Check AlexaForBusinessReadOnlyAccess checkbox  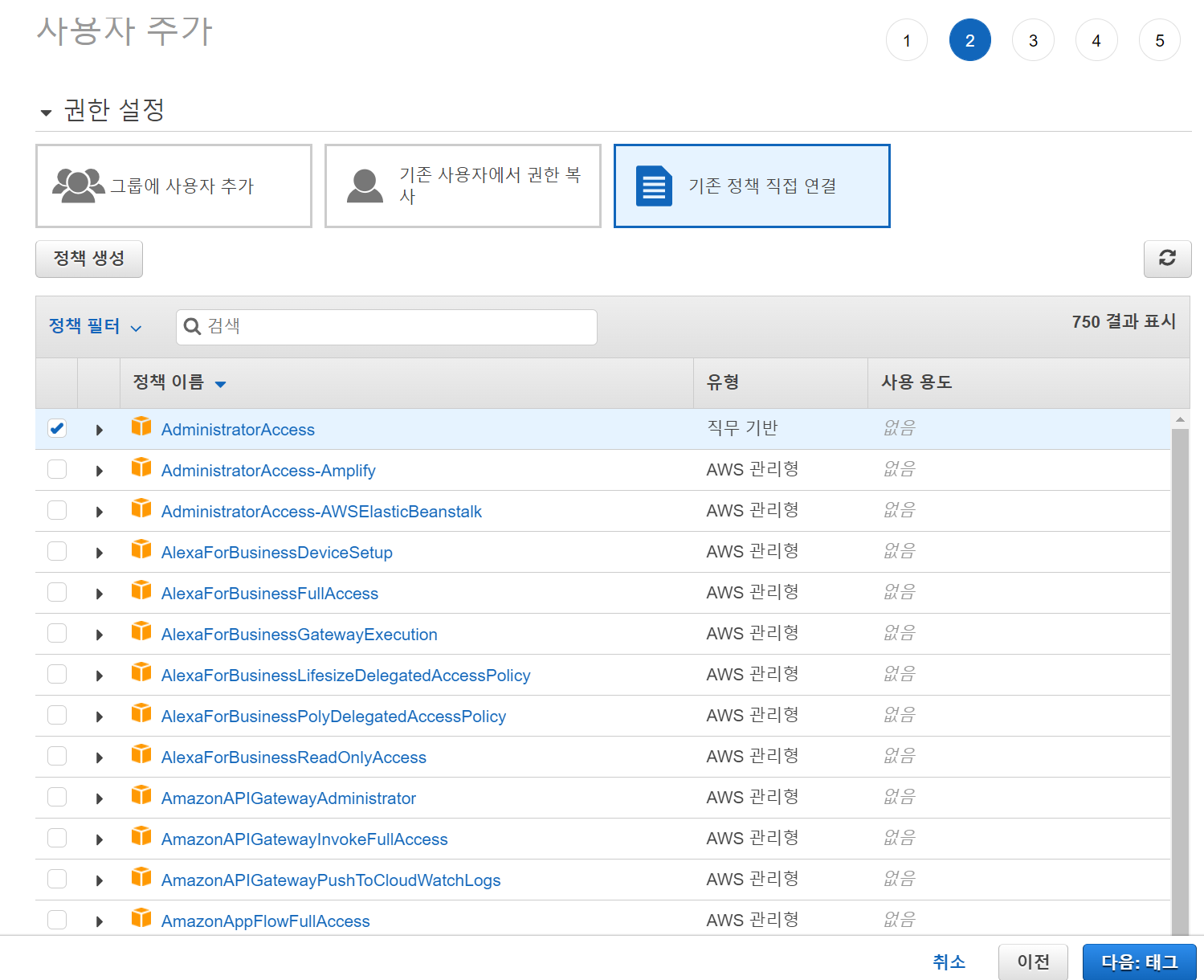pyautogui.click(x=57, y=756)
